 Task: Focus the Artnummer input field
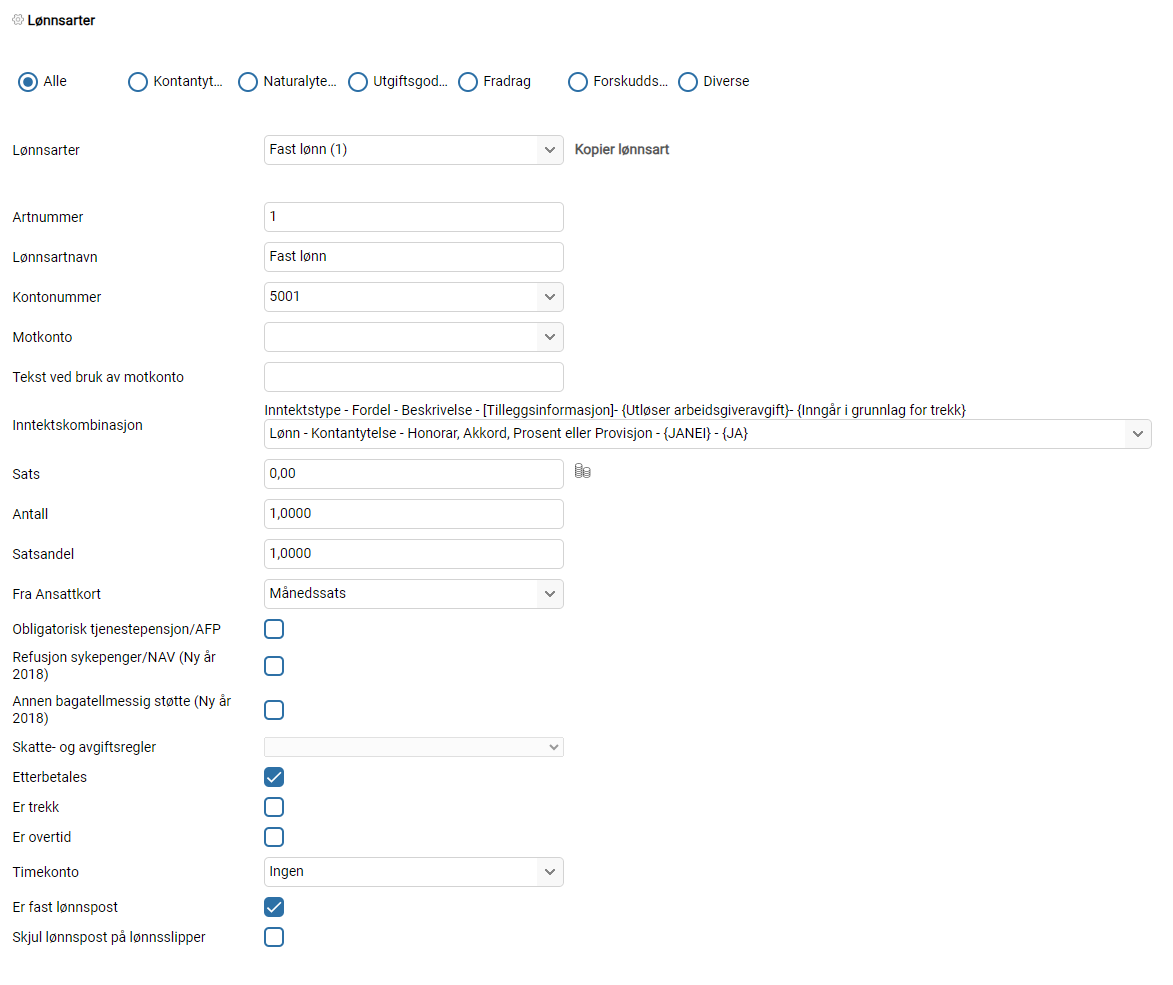414,217
